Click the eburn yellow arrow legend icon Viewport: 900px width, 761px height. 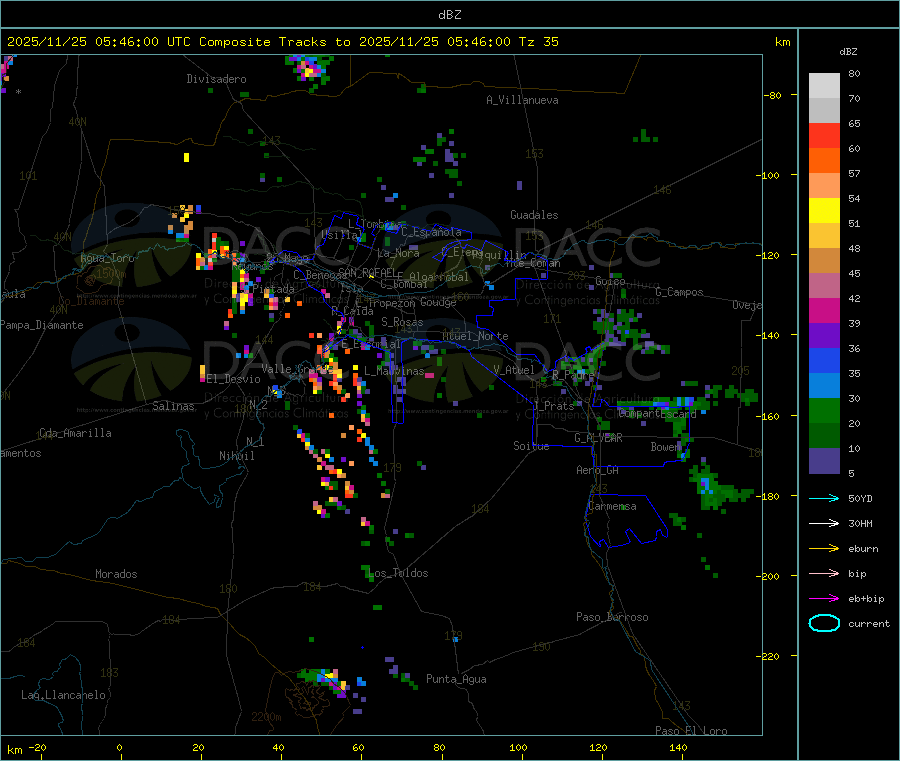point(824,549)
